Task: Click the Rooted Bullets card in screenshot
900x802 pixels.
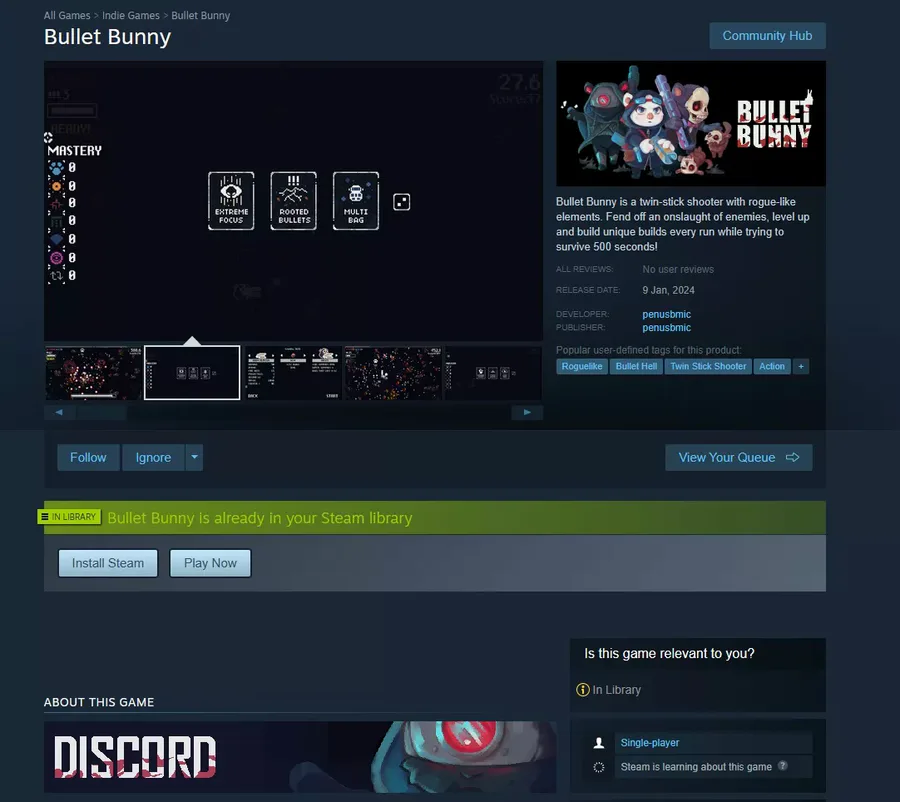Action: (x=293, y=201)
